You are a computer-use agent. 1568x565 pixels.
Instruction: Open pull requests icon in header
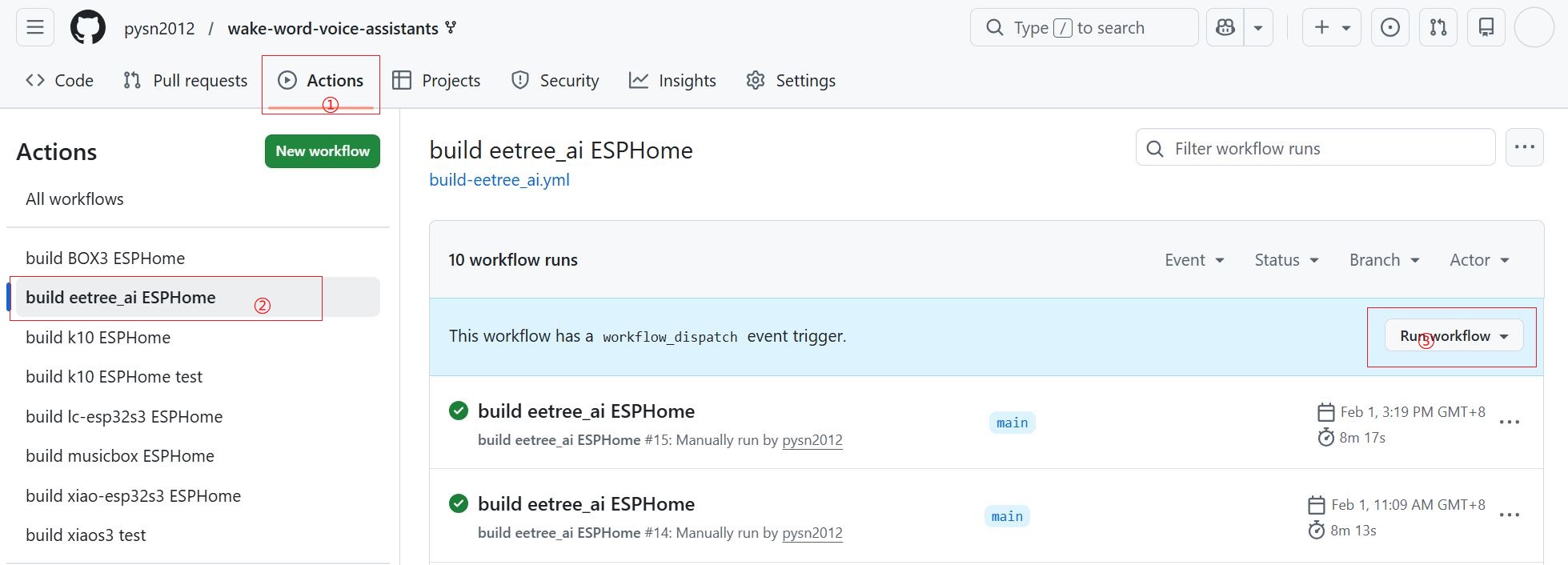(1438, 28)
